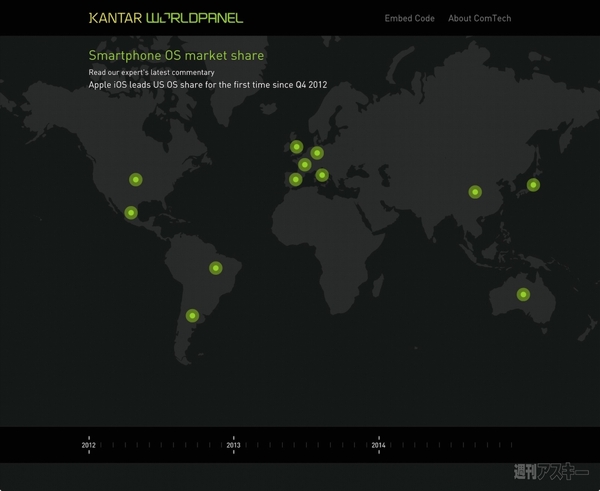Jump to 2013 on the timeline
This screenshot has height=491, width=600.
[x=233, y=445]
